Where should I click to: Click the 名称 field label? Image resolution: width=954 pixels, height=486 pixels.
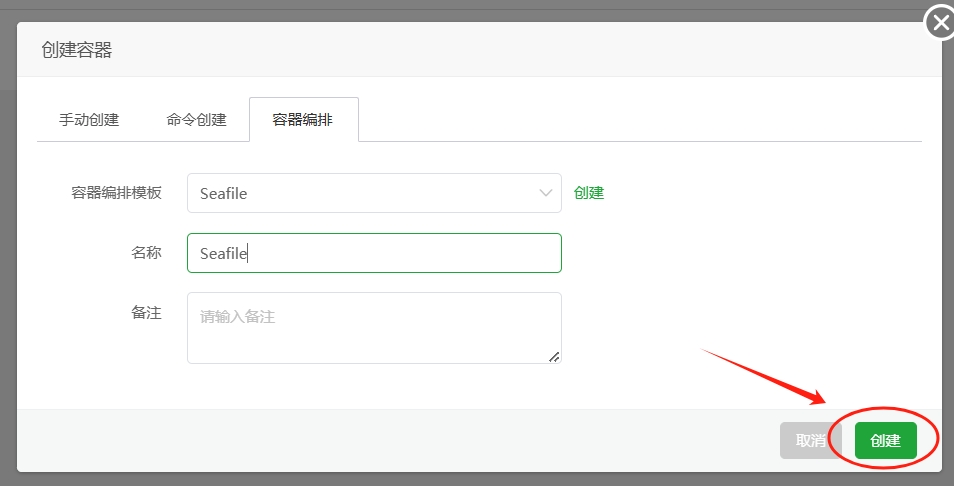(x=147, y=252)
